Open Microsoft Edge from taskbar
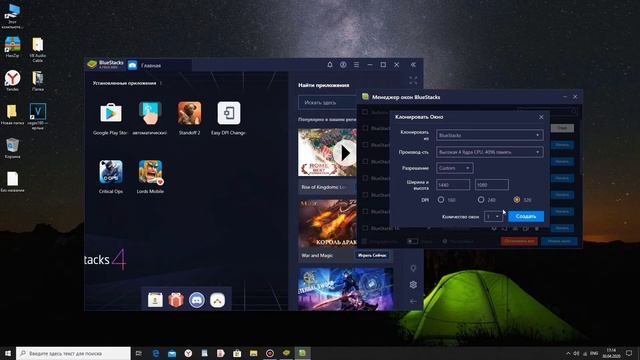The image size is (640, 360). point(156,353)
